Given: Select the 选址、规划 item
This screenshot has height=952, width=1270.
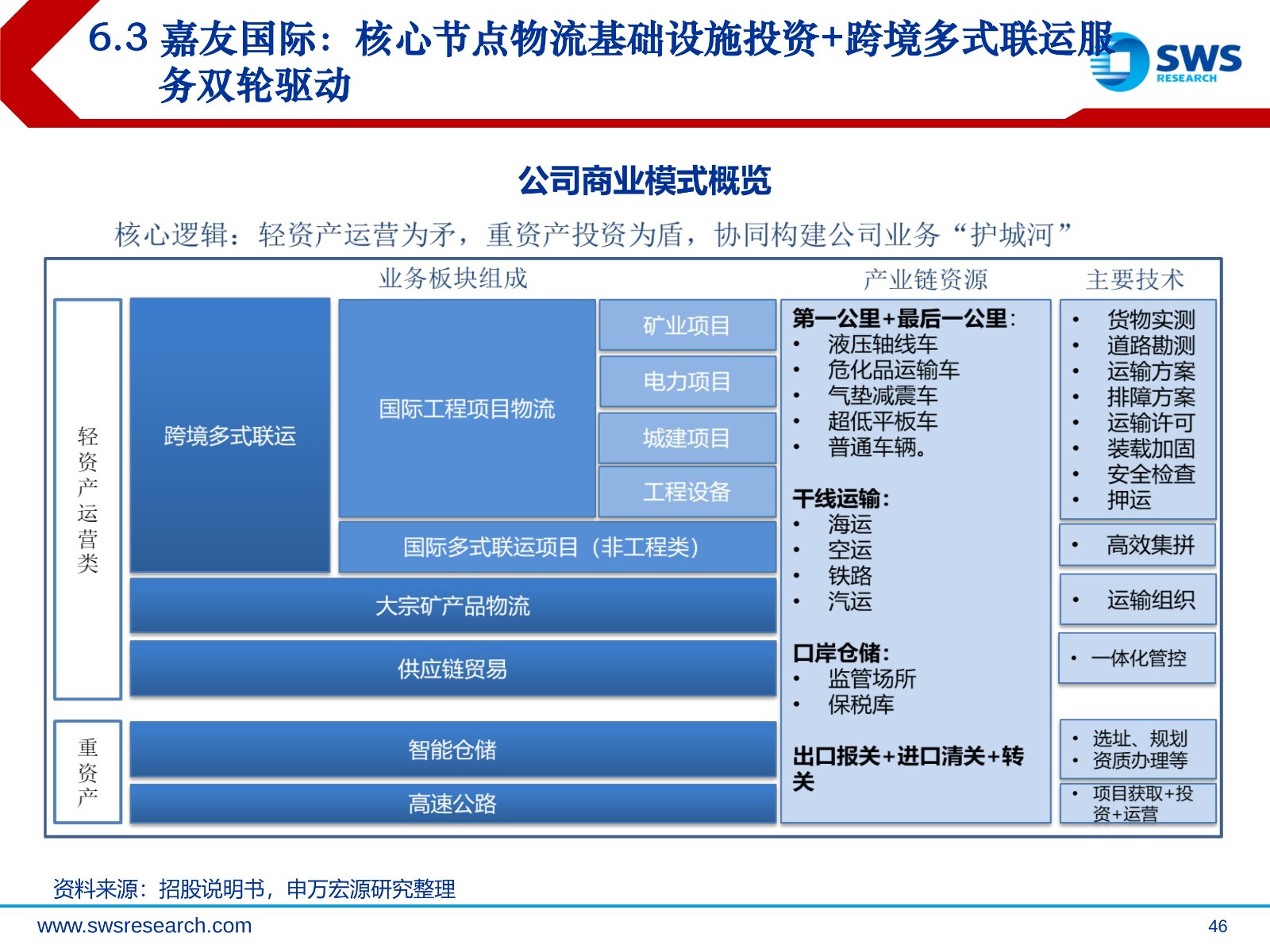Looking at the screenshot, I should (1140, 739).
